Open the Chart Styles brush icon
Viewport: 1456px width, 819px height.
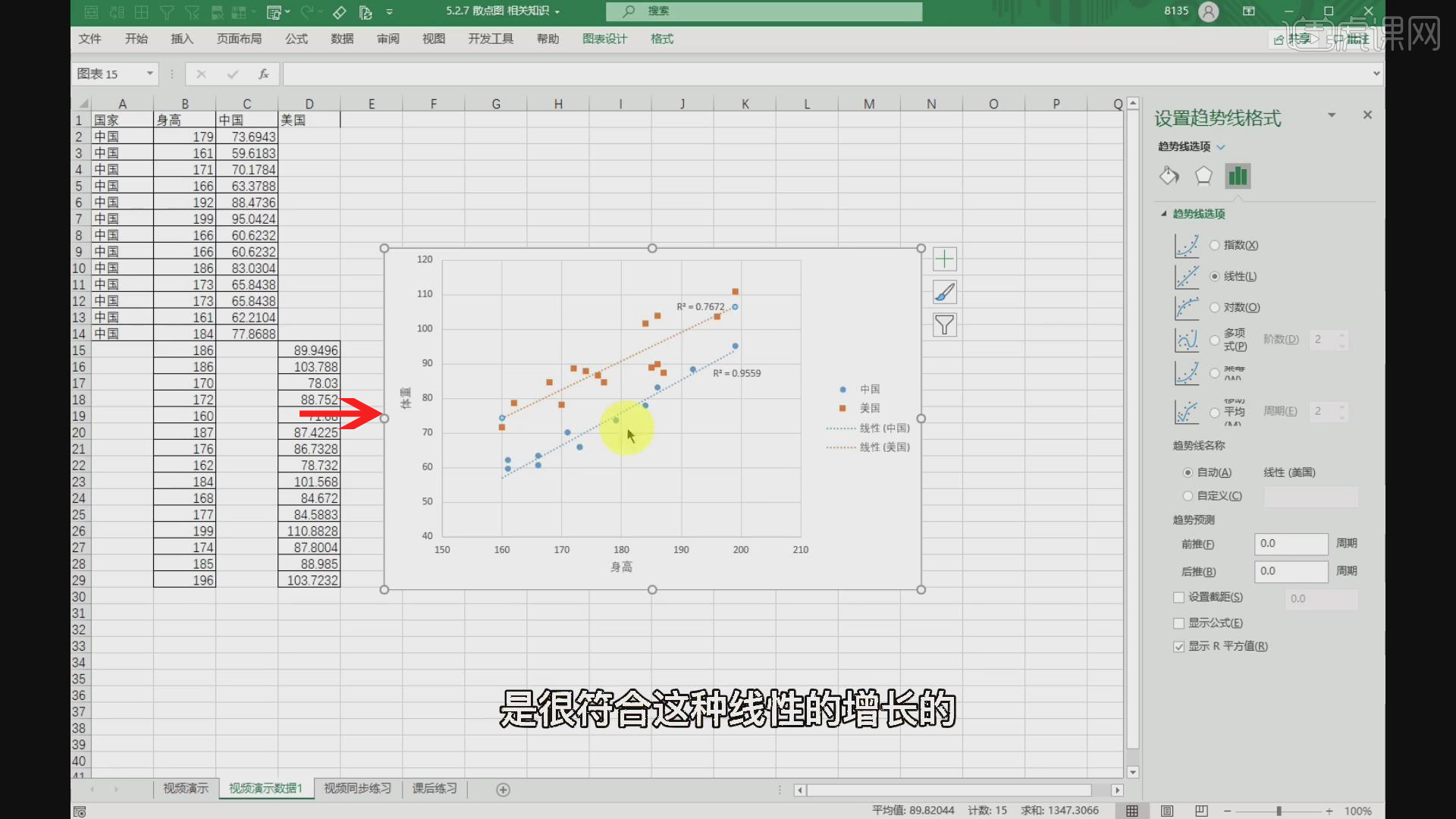[x=944, y=291]
